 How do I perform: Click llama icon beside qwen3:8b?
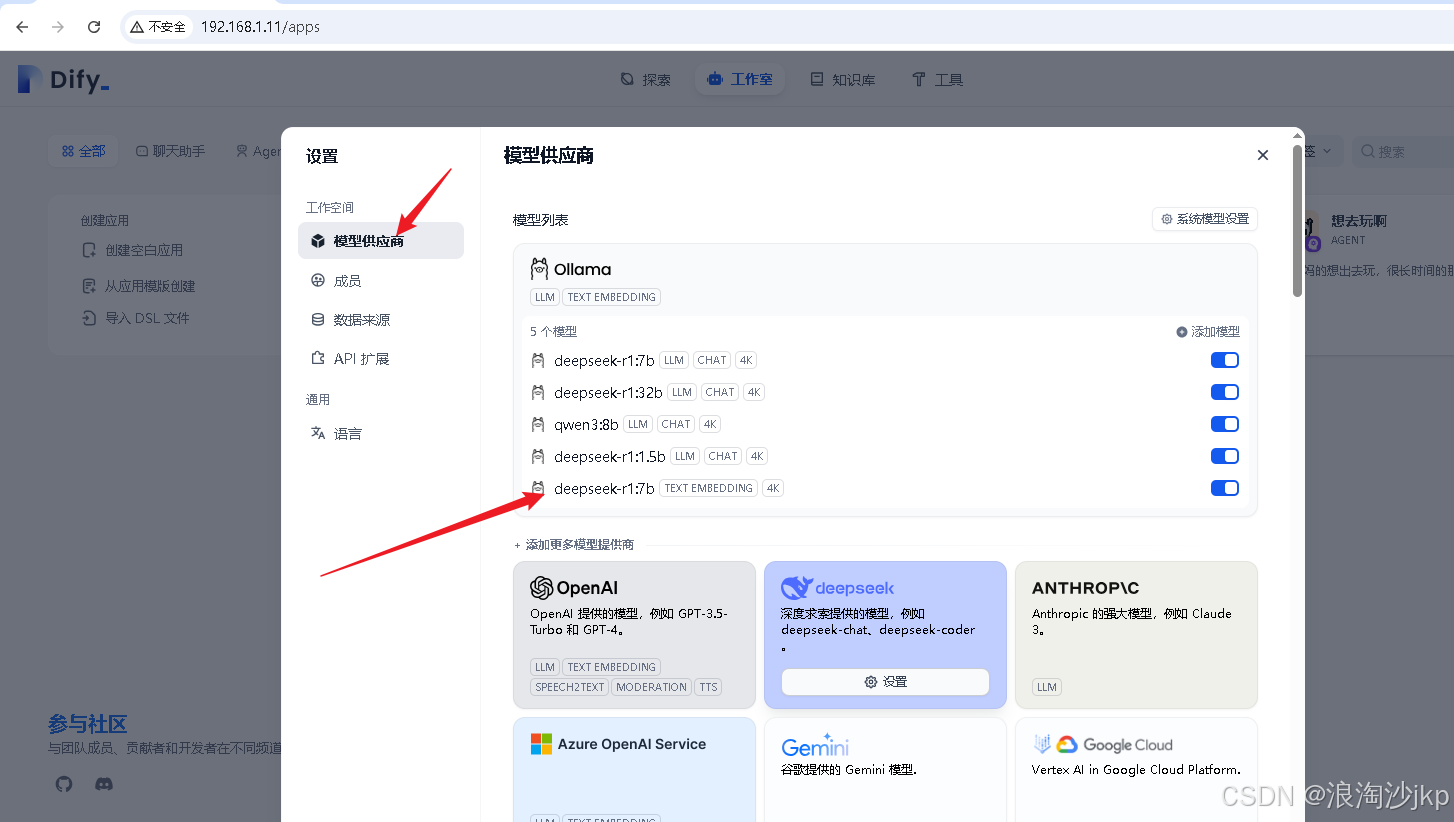538,424
